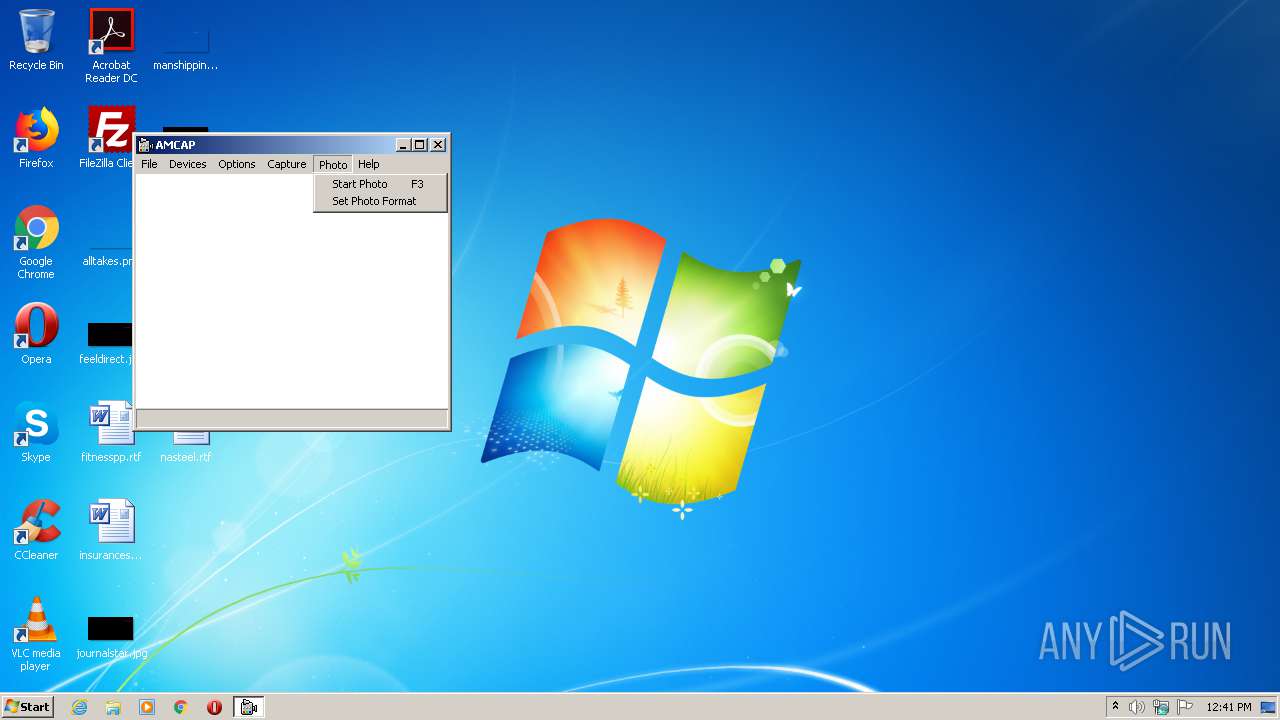This screenshot has height=720, width=1280.
Task: Minimize the AMCAP window
Action: [x=403, y=145]
